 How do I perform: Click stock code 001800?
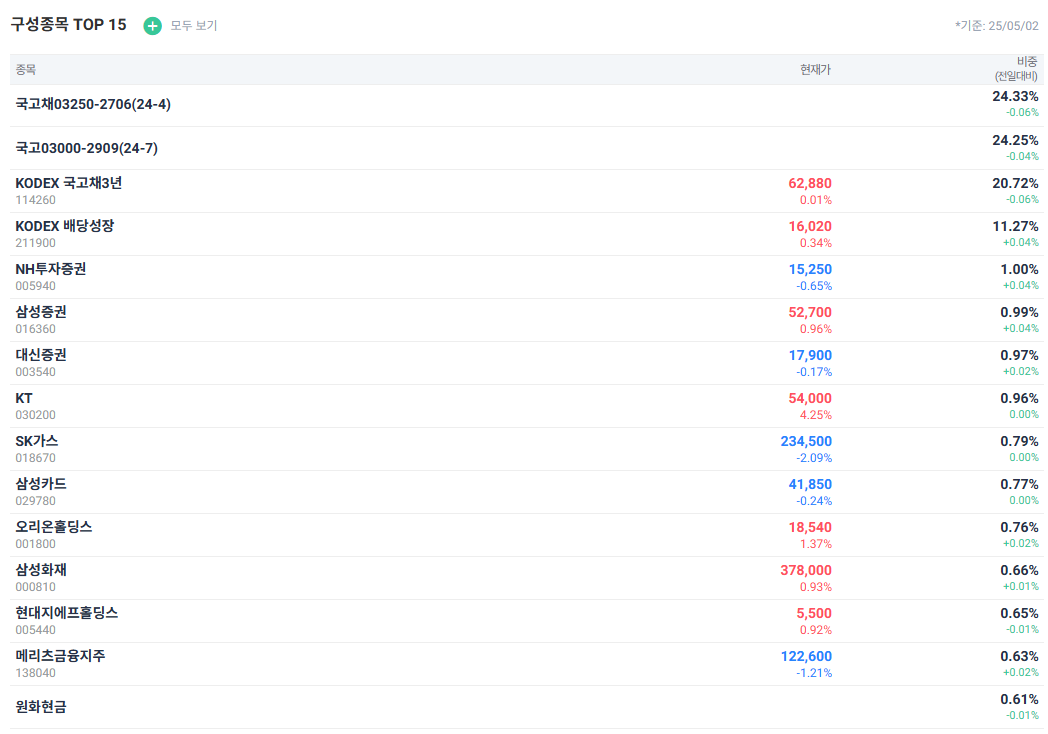click(x=35, y=544)
